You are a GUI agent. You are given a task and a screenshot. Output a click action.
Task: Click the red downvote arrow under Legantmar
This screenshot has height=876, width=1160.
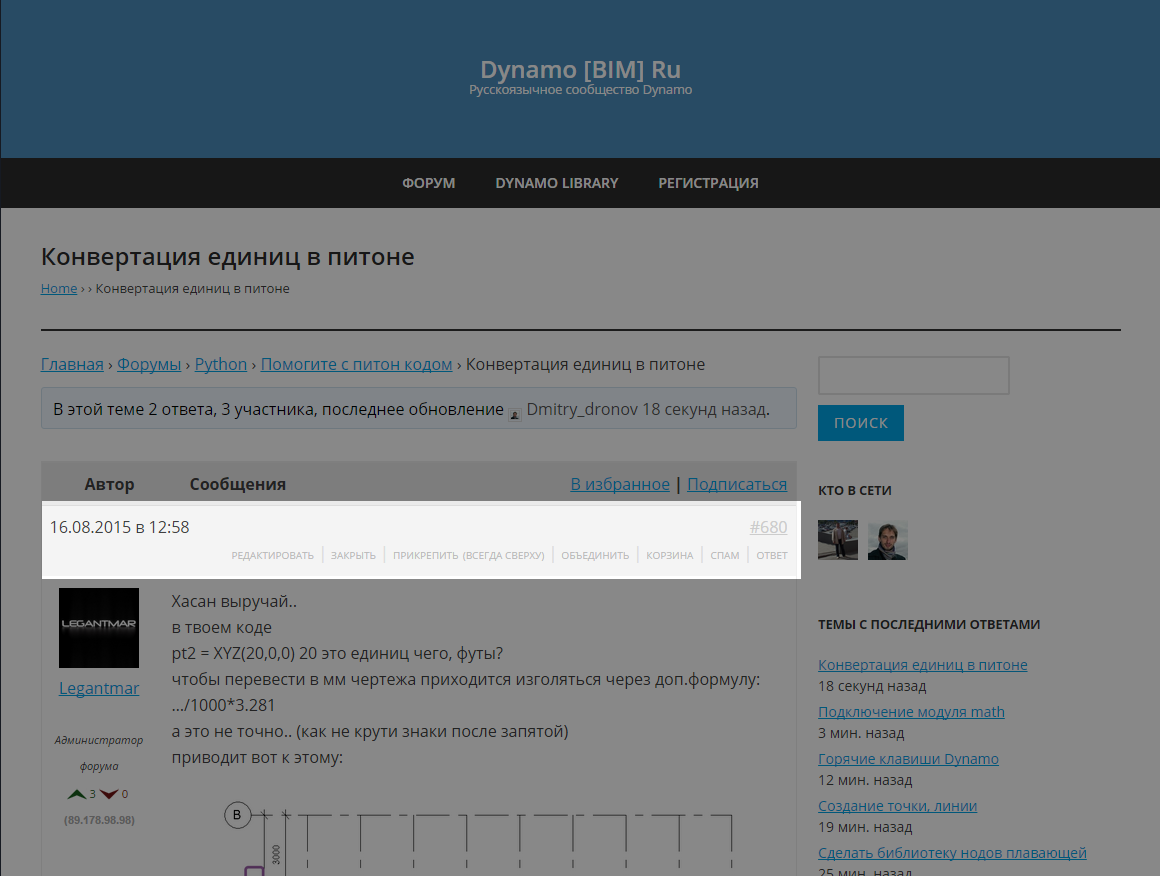pos(109,794)
